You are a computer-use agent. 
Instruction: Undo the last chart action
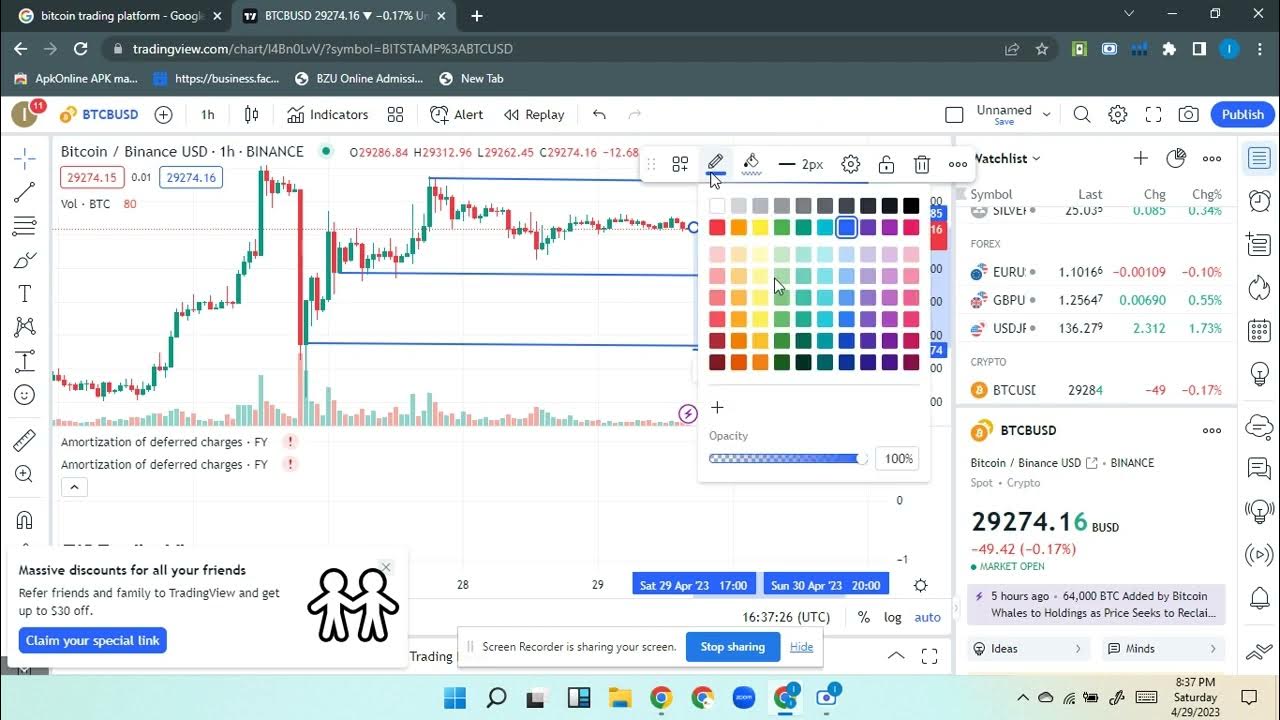599,115
